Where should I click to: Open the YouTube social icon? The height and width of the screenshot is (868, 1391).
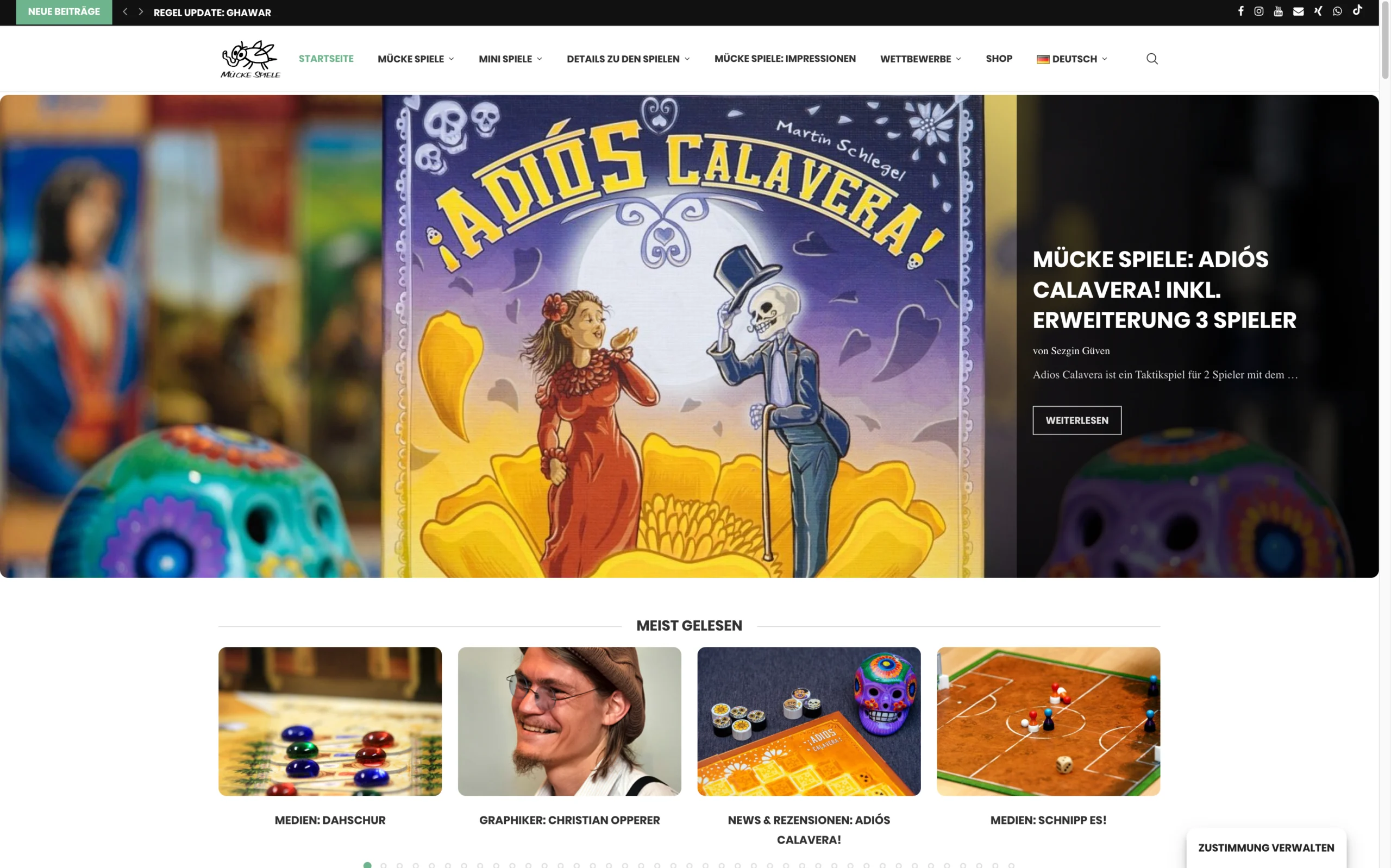[1278, 11]
